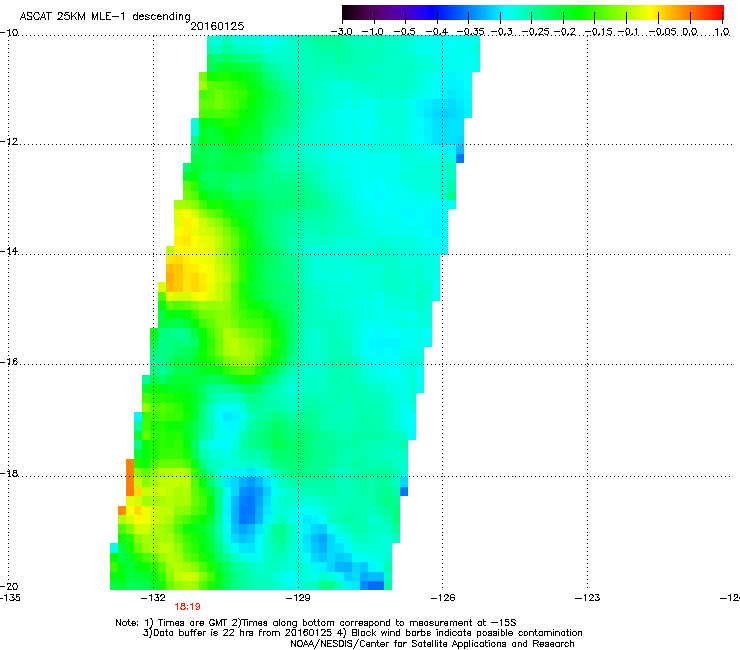Select the -126 longitude axis label
The height and width of the screenshot is (650, 740).
pyautogui.click(x=443, y=597)
